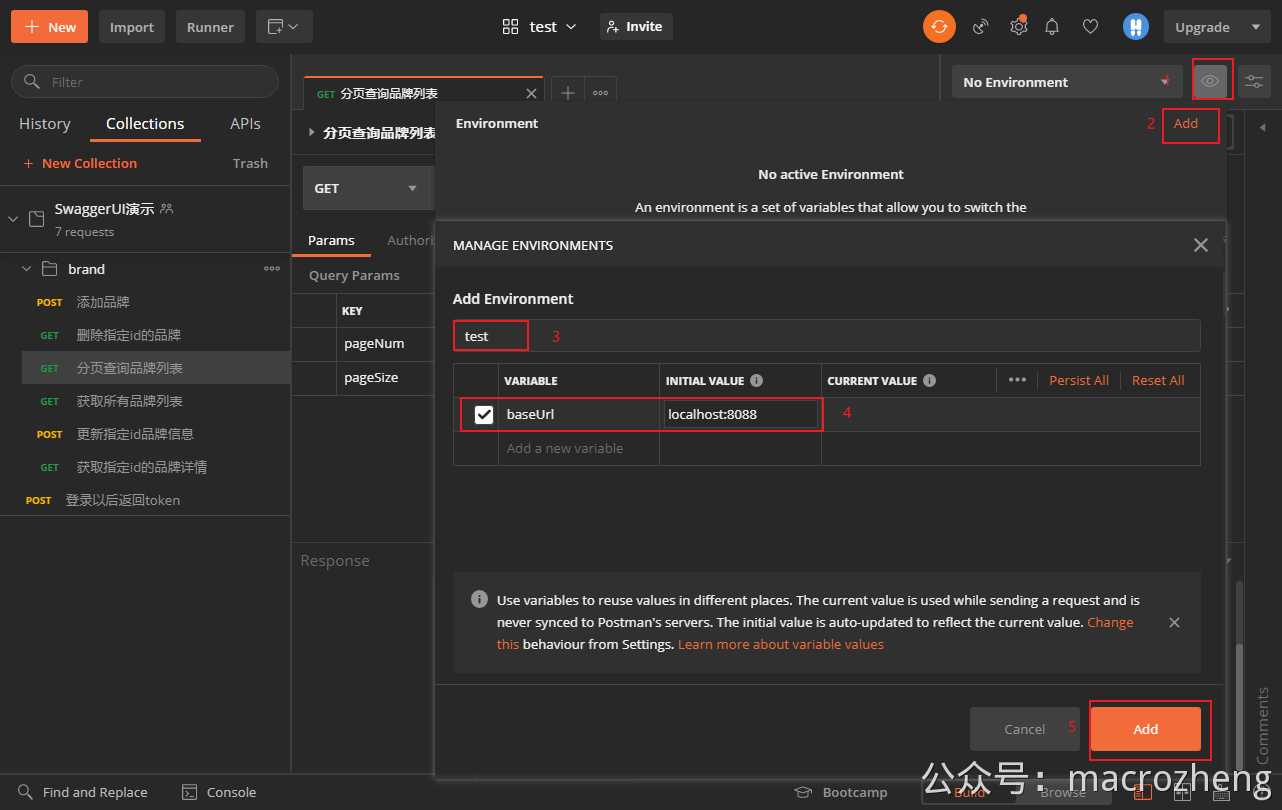Open the capture requests satellite icon

coord(981,27)
